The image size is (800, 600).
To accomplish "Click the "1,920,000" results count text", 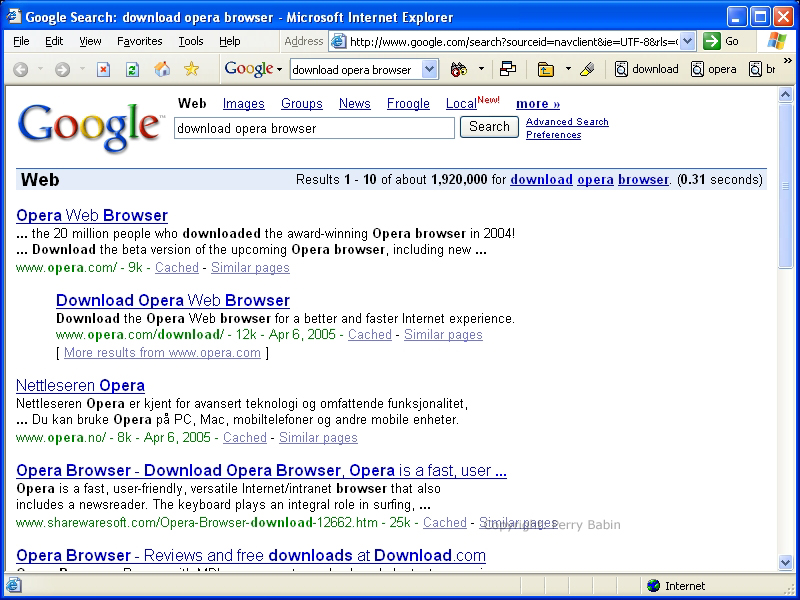I will pos(459,180).
